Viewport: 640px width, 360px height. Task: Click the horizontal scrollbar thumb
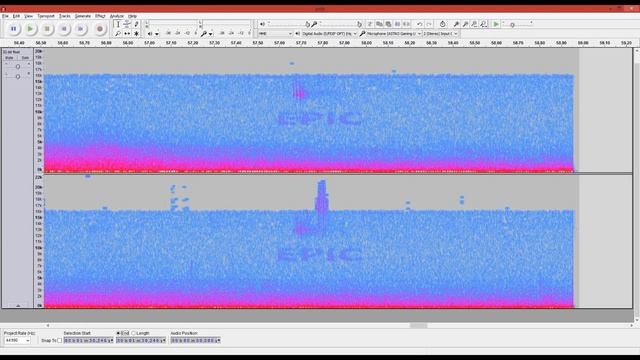pos(418,326)
